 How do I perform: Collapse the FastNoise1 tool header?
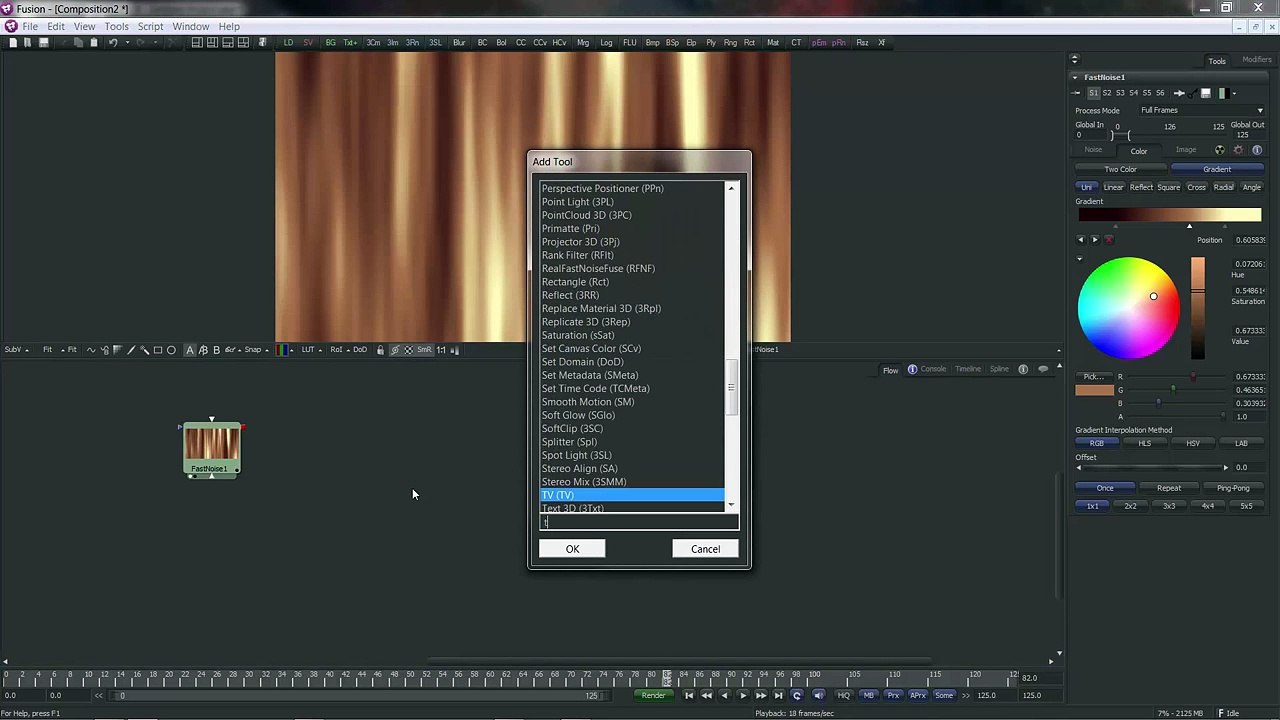point(1075,77)
